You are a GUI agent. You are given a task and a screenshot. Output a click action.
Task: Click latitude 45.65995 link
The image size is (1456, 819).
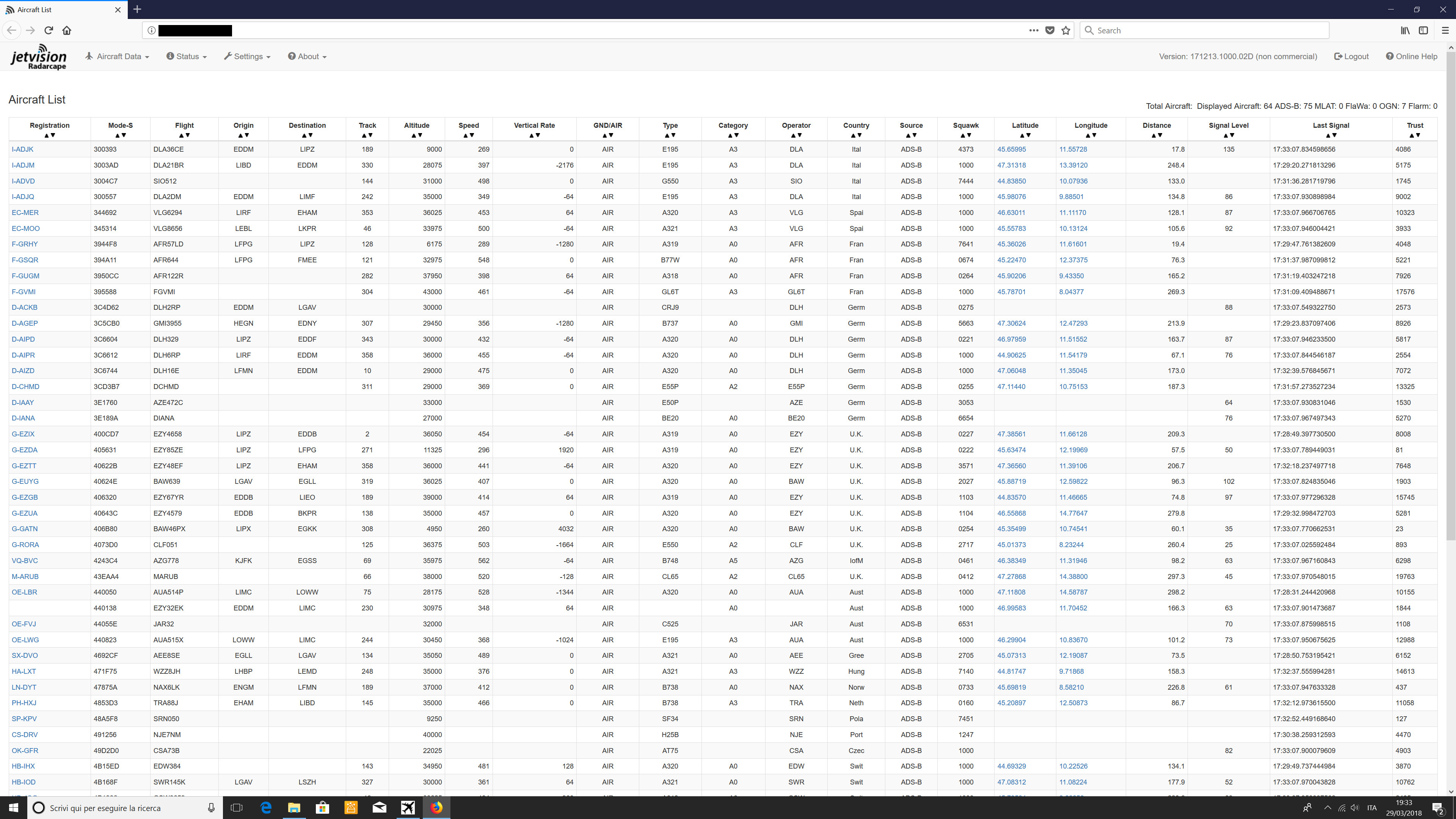[1012, 150]
